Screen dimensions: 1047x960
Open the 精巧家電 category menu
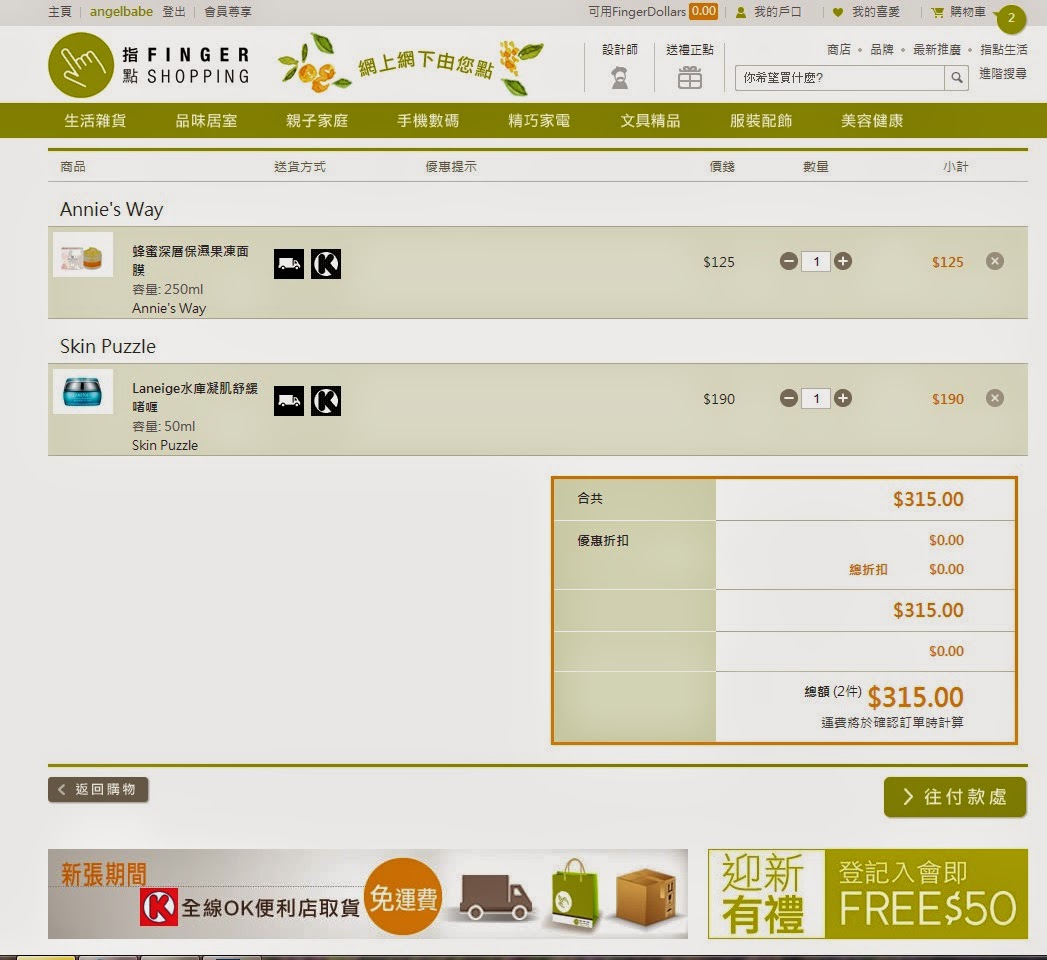[x=539, y=120]
